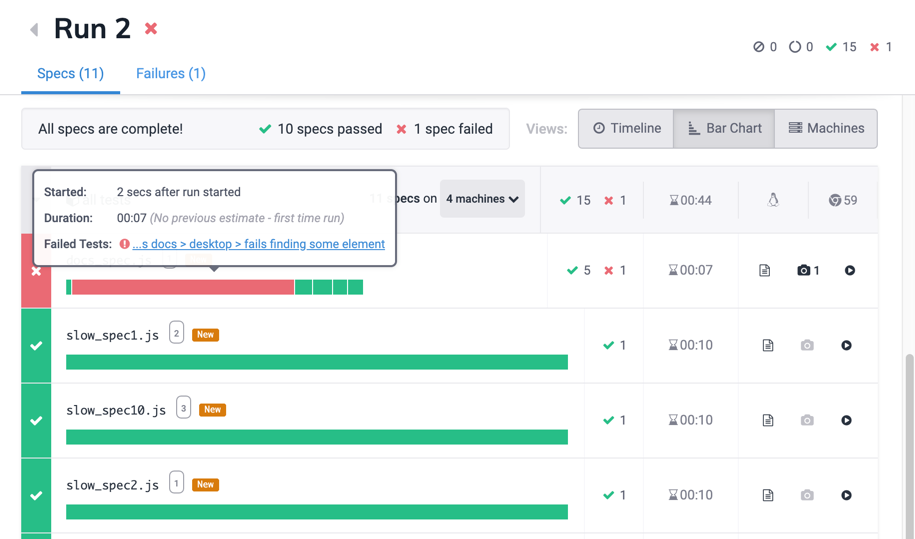Select the Bar Chart view

(724, 128)
